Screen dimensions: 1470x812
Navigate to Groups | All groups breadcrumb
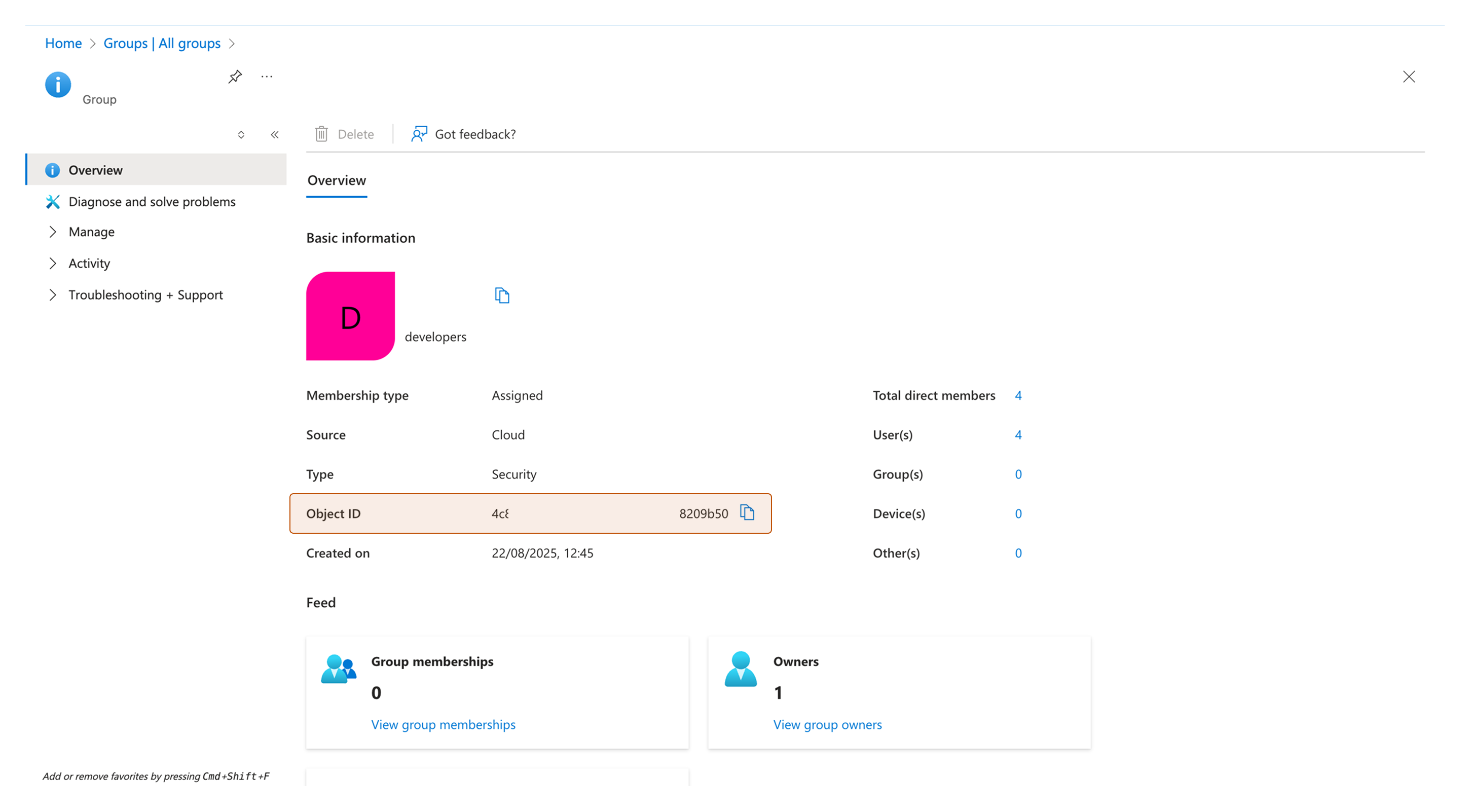[162, 44]
